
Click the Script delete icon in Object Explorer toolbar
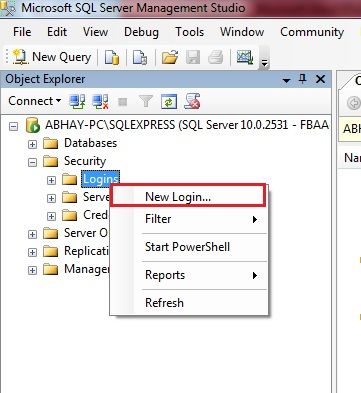tap(192, 101)
